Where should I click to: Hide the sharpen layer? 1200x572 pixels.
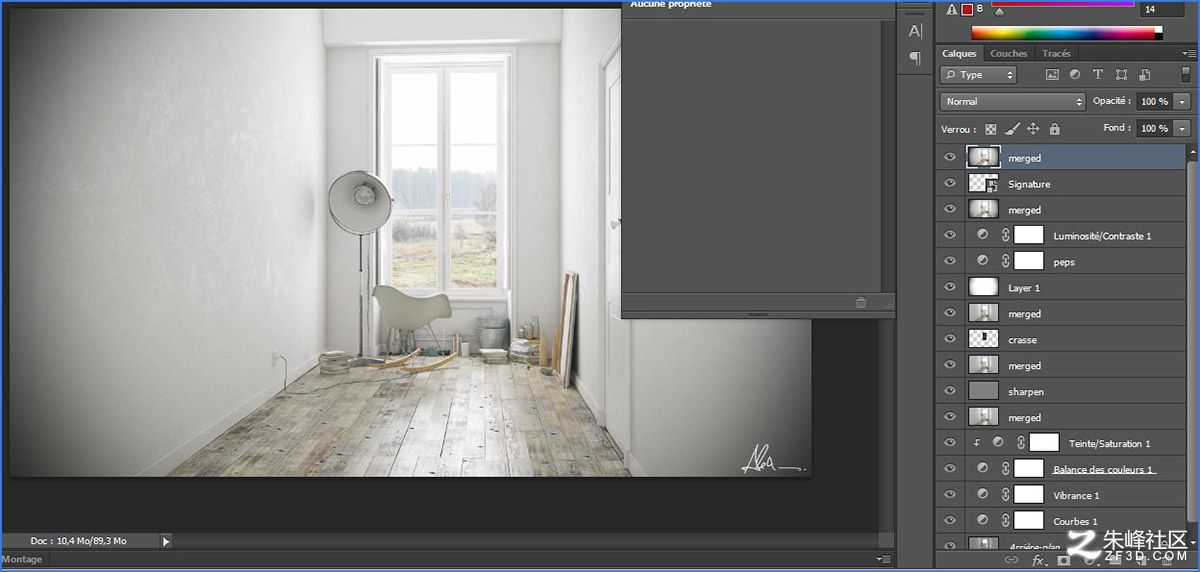click(950, 392)
